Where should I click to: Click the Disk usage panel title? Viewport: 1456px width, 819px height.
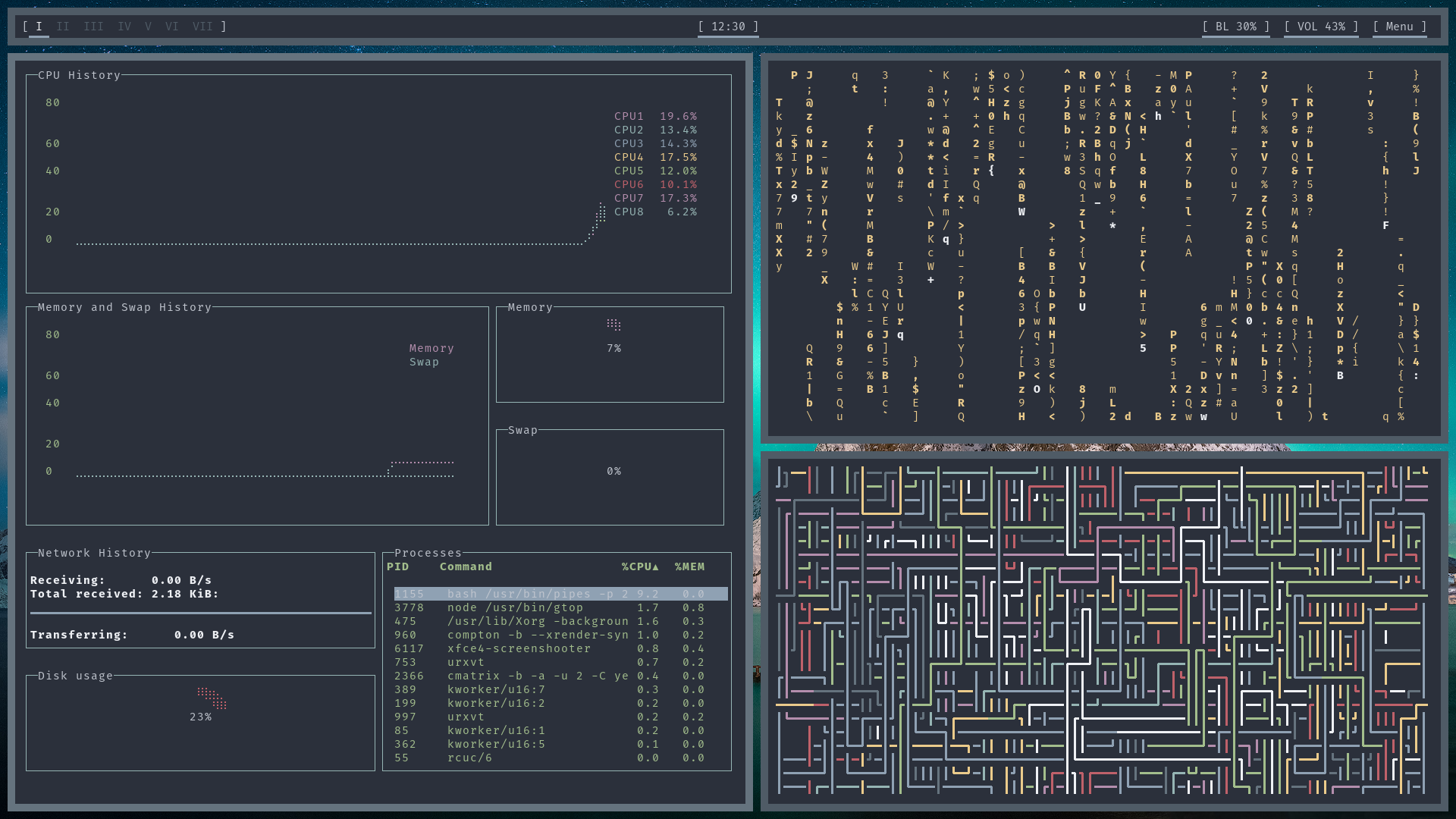point(75,676)
